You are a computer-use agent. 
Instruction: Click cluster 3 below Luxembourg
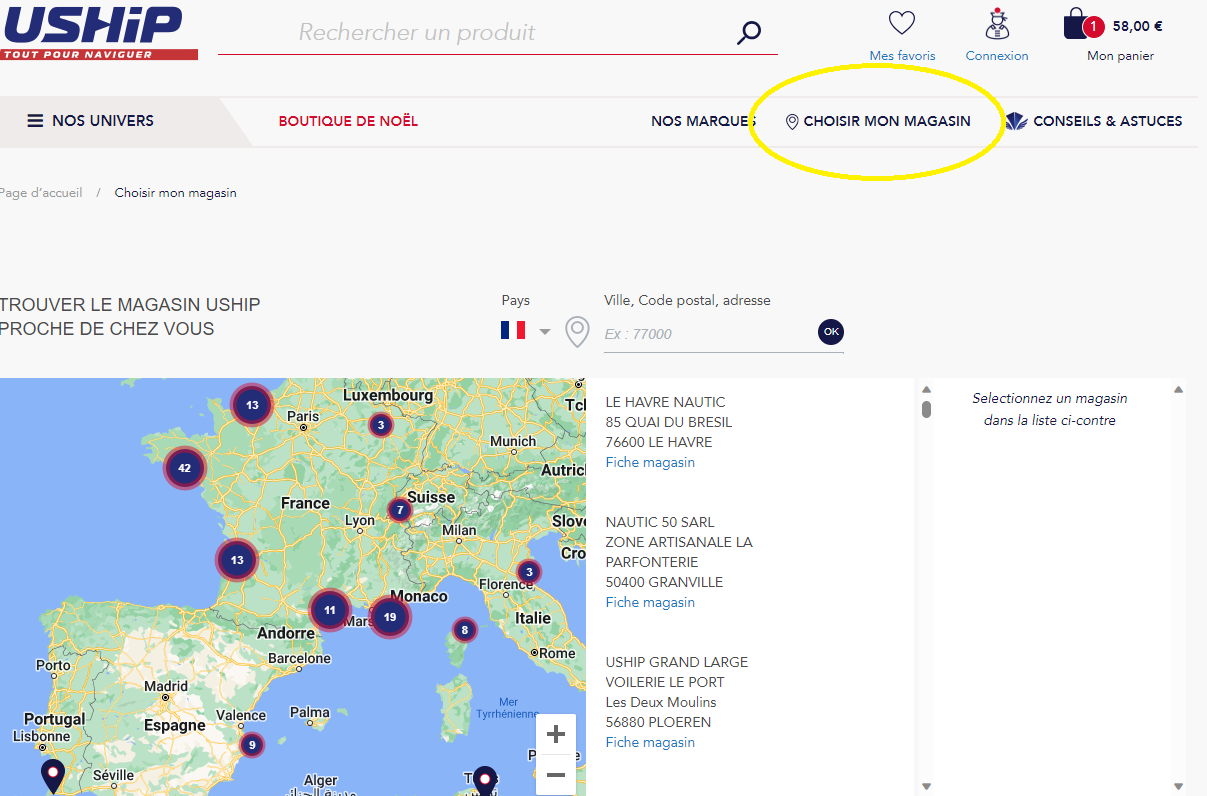click(x=380, y=425)
